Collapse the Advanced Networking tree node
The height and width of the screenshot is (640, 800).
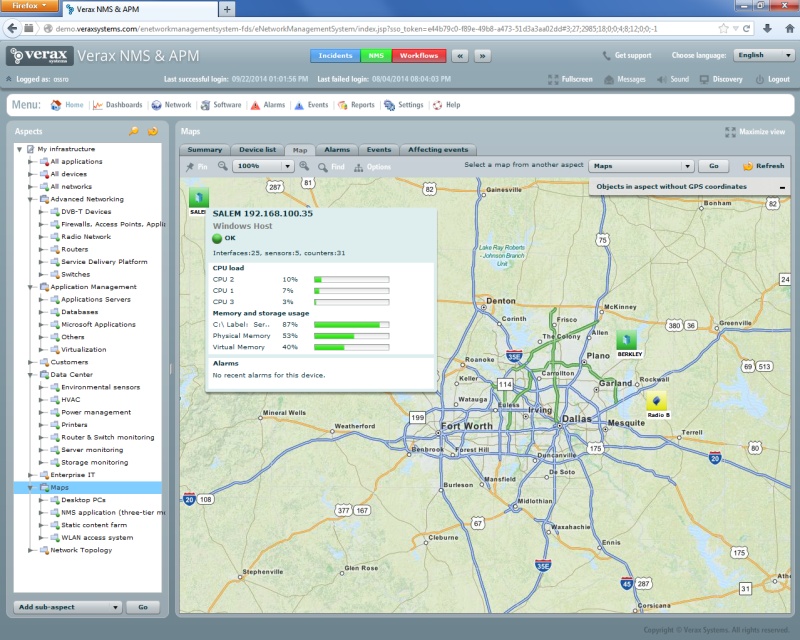tap(30, 199)
